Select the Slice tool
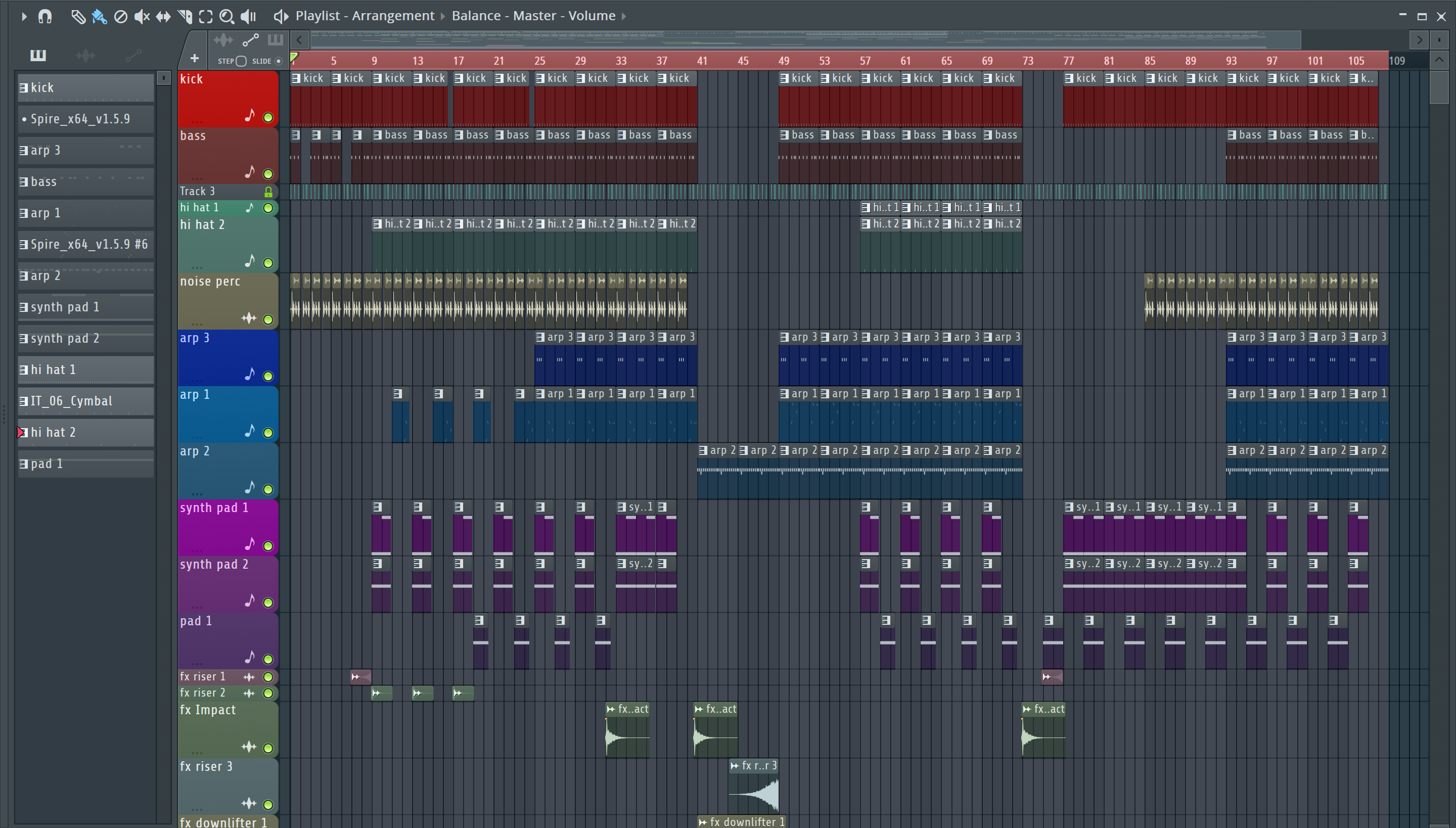The width and height of the screenshot is (1456, 828). [185, 17]
